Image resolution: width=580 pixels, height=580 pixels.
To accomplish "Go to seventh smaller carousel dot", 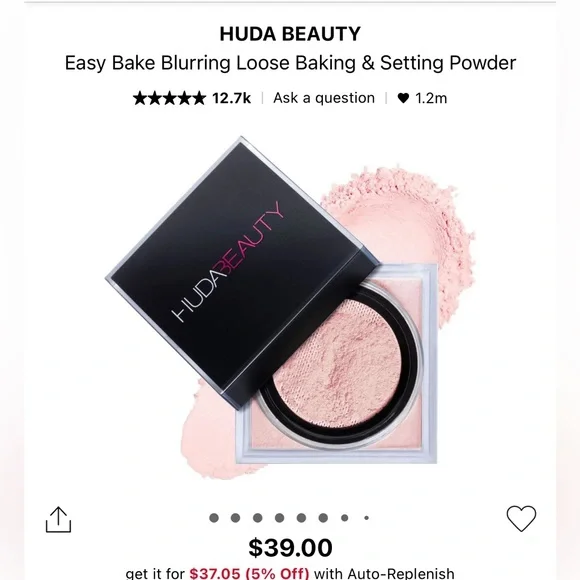I will (x=345, y=518).
